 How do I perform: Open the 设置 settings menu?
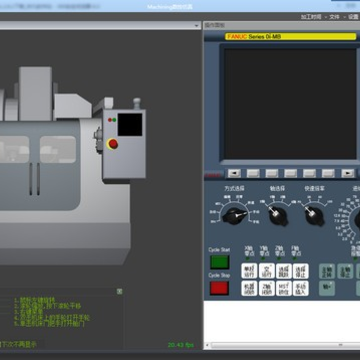353,17
